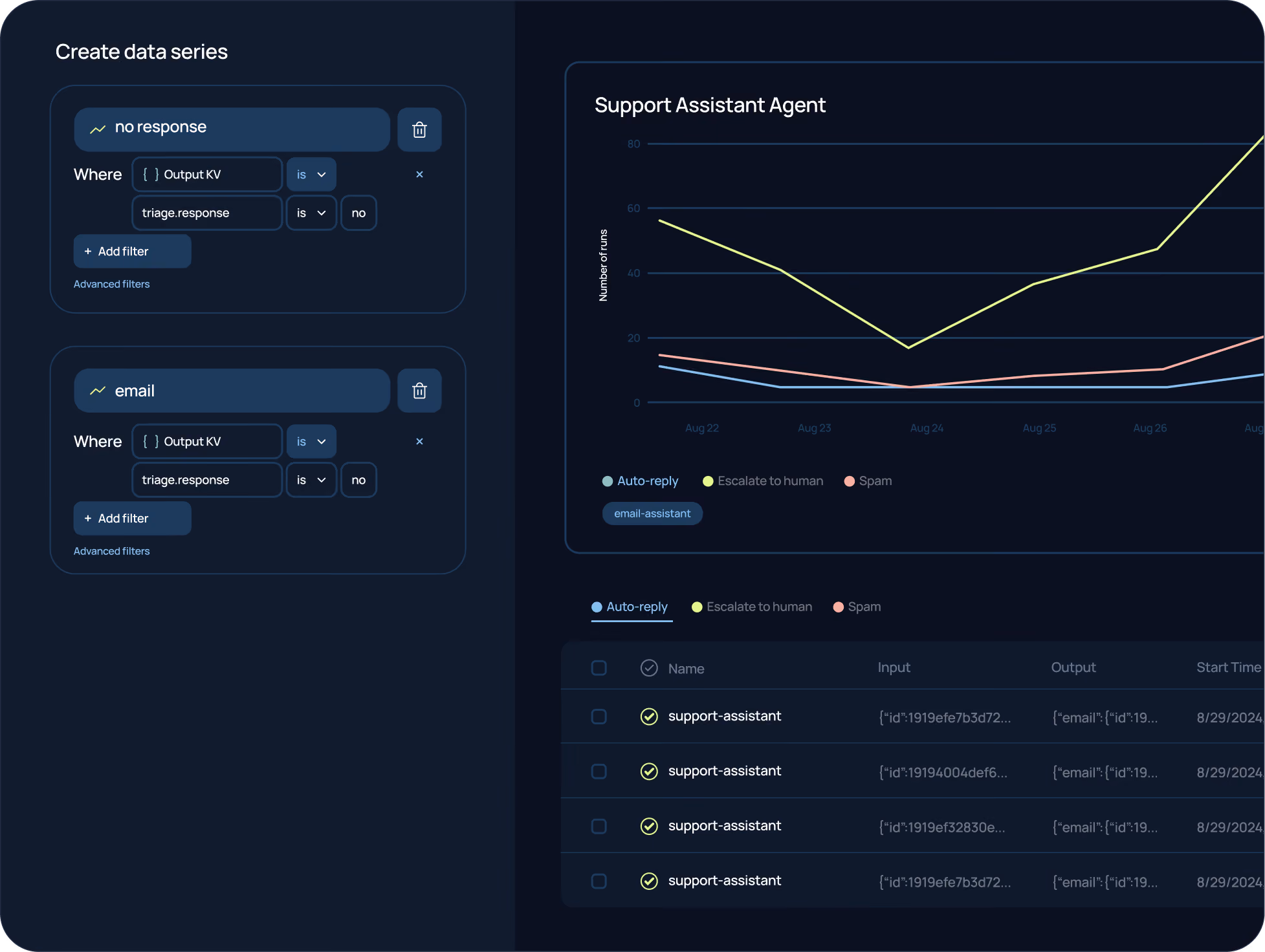The width and height of the screenshot is (1265, 952).
Task: Click the Aug 24 label on chart axis
Action: point(927,428)
